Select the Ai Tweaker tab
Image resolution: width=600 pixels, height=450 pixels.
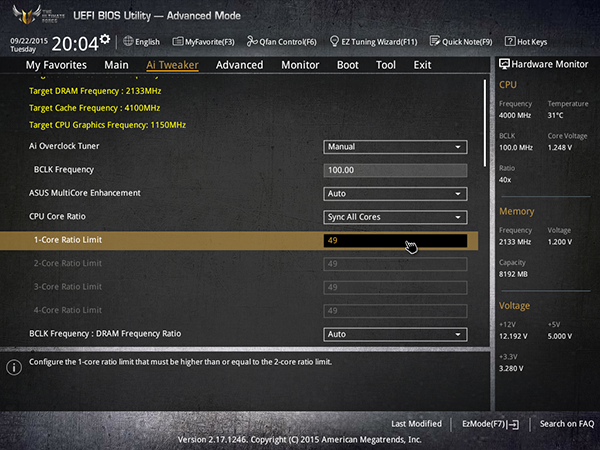[x=172, y=65]
